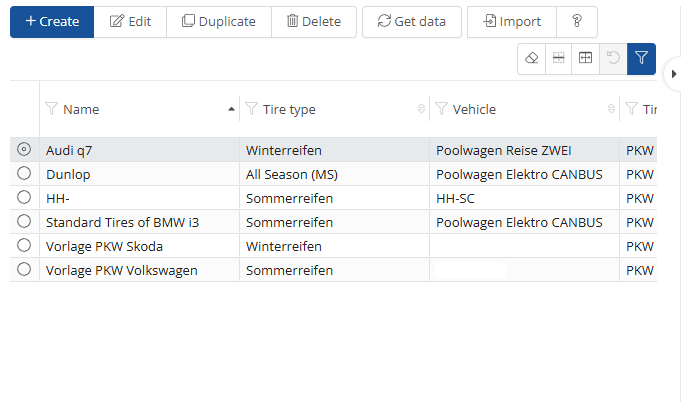Click Duplicate in the toolbar
Screen dimensions: 692x402
click(x=218, y=21)
